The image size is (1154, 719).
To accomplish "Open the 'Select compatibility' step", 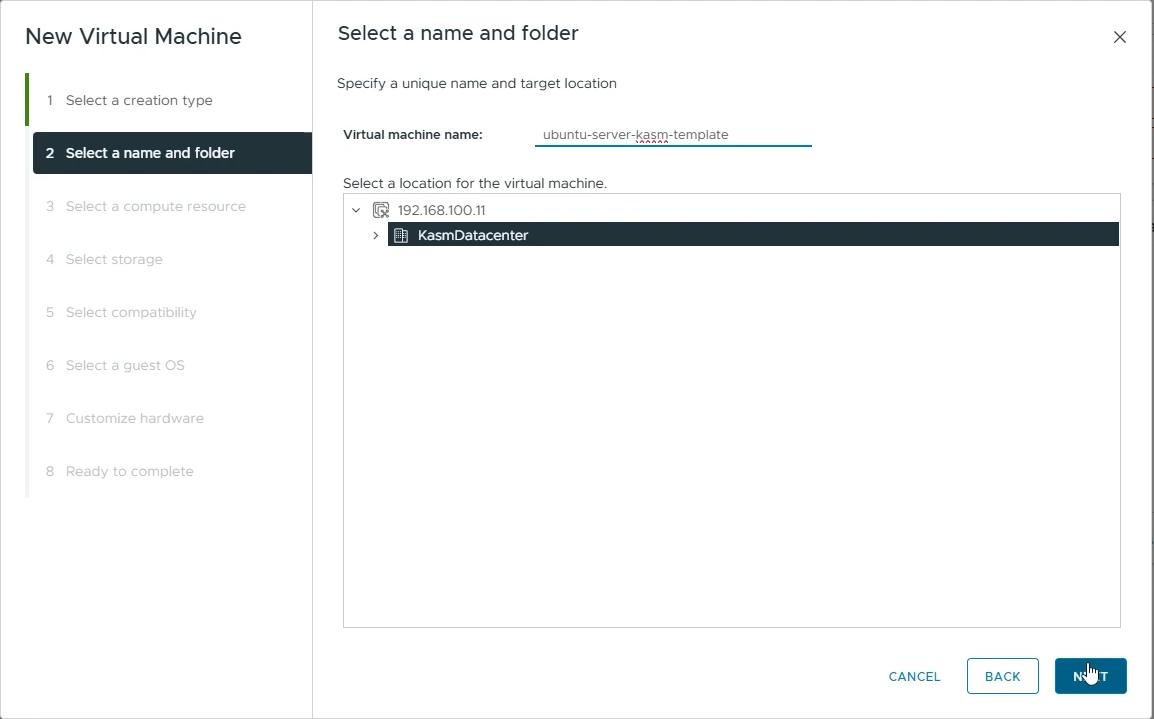I will (131, 312).
